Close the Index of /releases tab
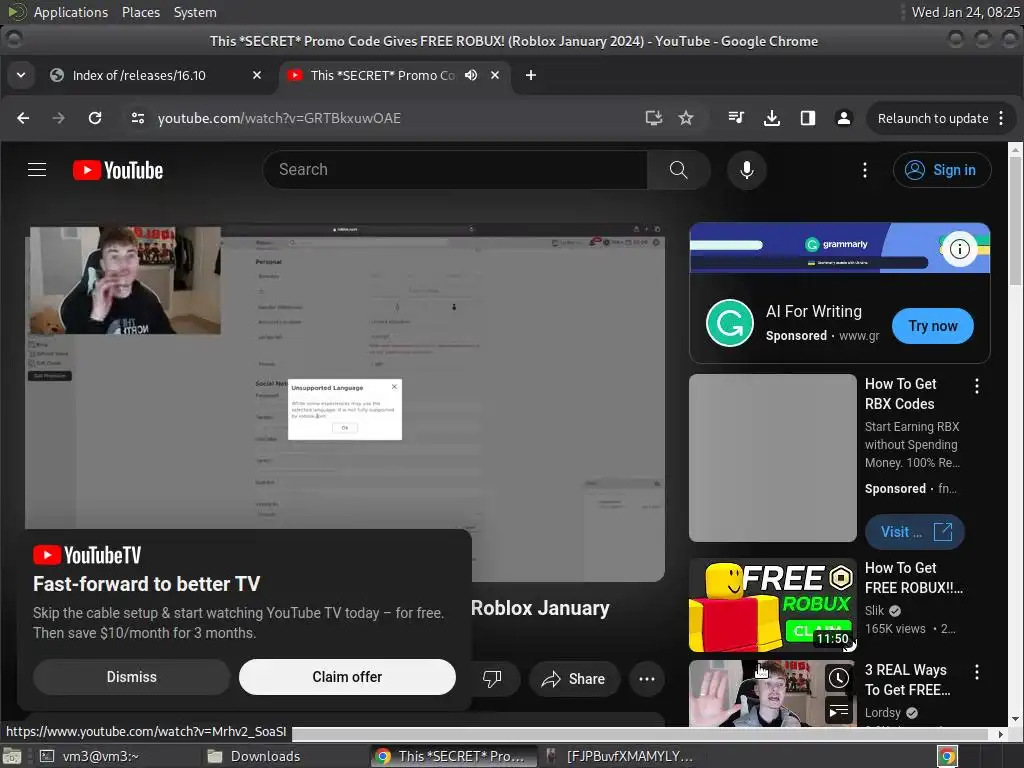The width and height of the screenshot is (1024, 768). coord(257,75)
